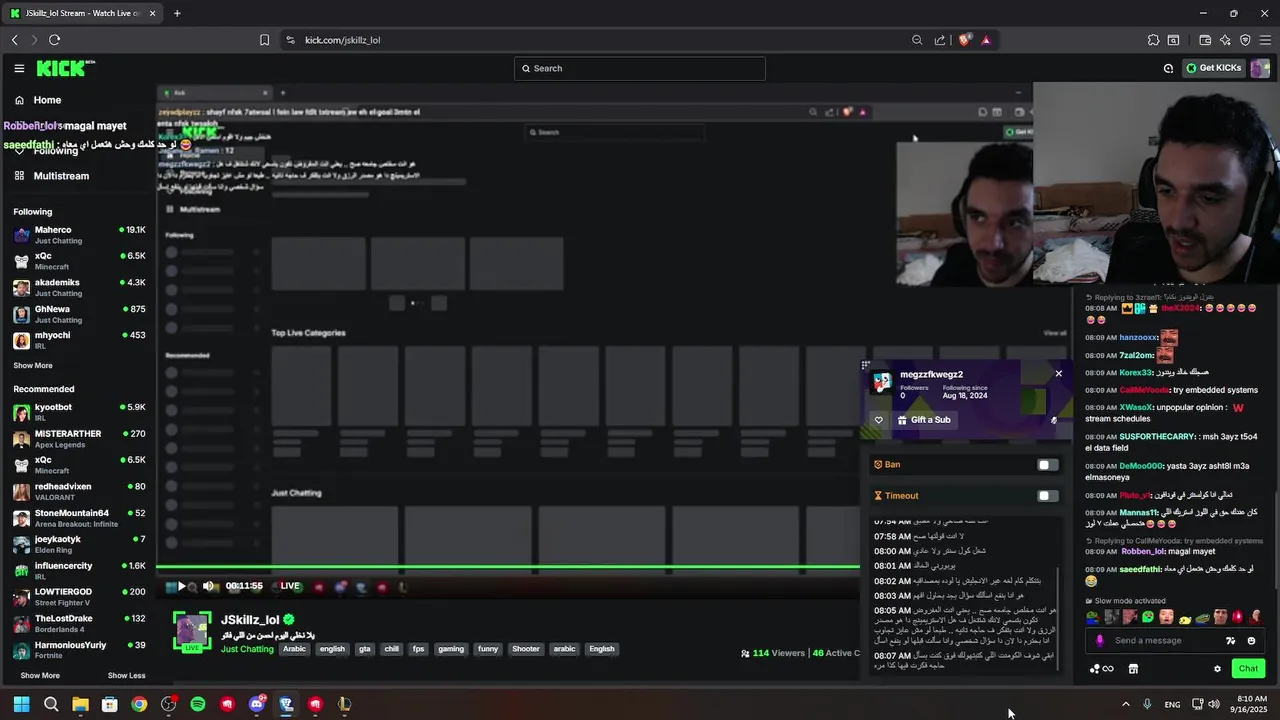Open the chat bubble icon beside Get KICKs
Viewport: 1280px width, 720px height.
point(1168,68)
